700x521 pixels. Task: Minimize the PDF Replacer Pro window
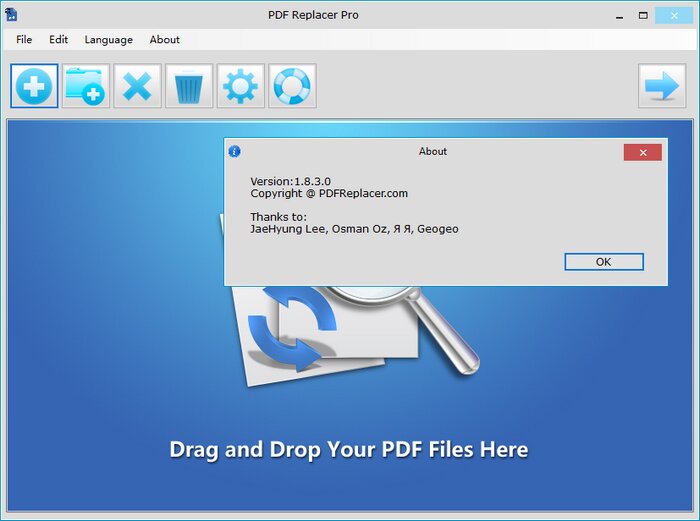620,16
